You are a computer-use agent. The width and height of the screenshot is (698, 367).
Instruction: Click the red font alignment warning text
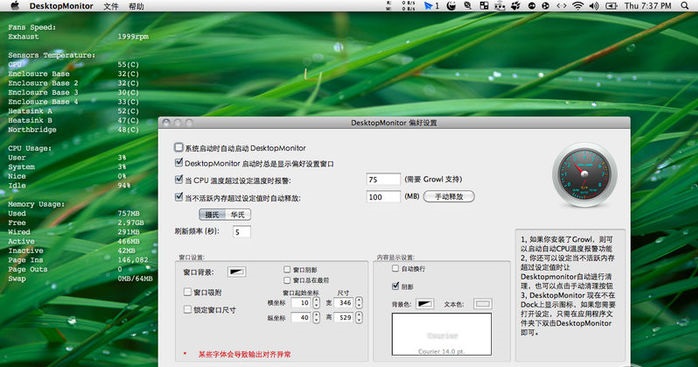[x=244, y=354]
